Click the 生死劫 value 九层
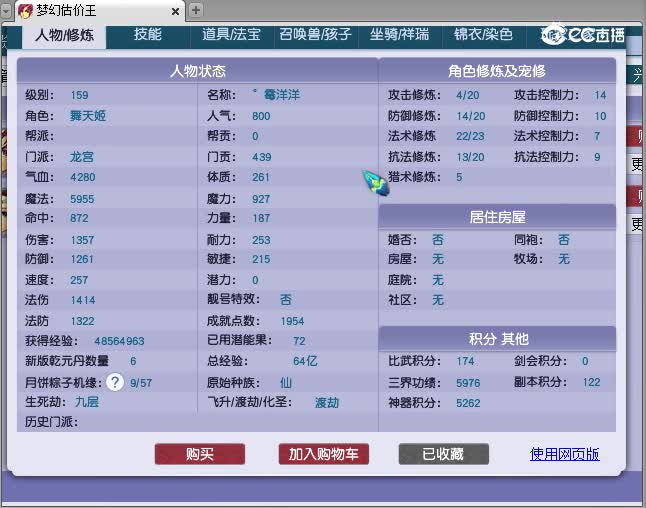Viewport: 646px width, 508px height. click(87, 402)
